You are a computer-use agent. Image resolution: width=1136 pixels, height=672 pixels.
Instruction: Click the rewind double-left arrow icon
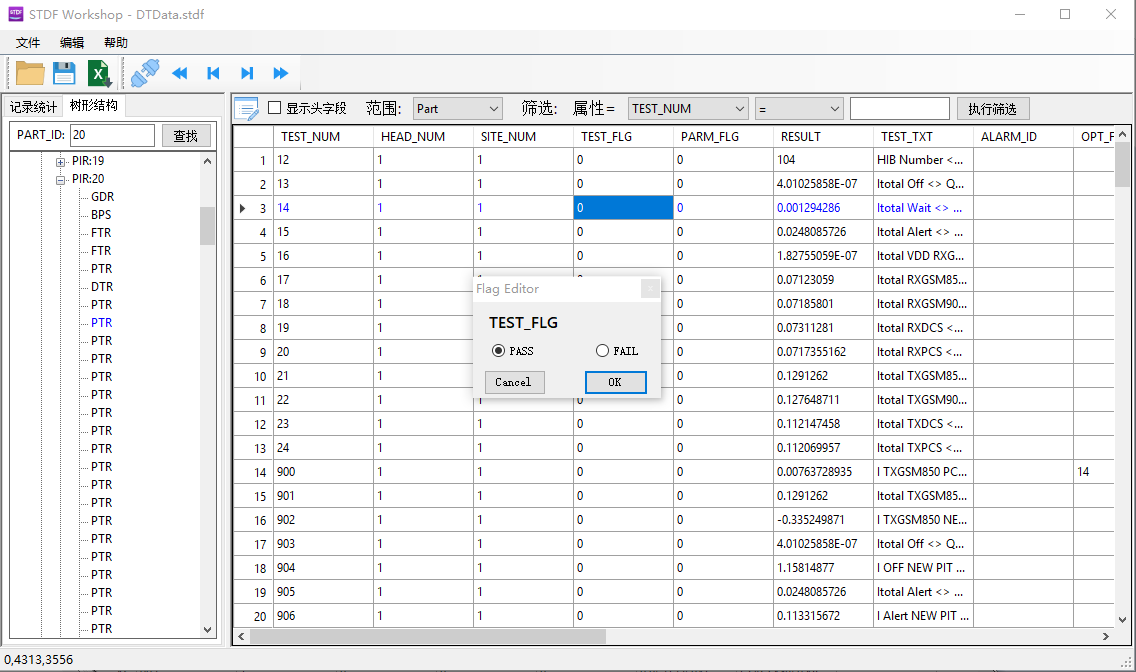pos(180,73)
